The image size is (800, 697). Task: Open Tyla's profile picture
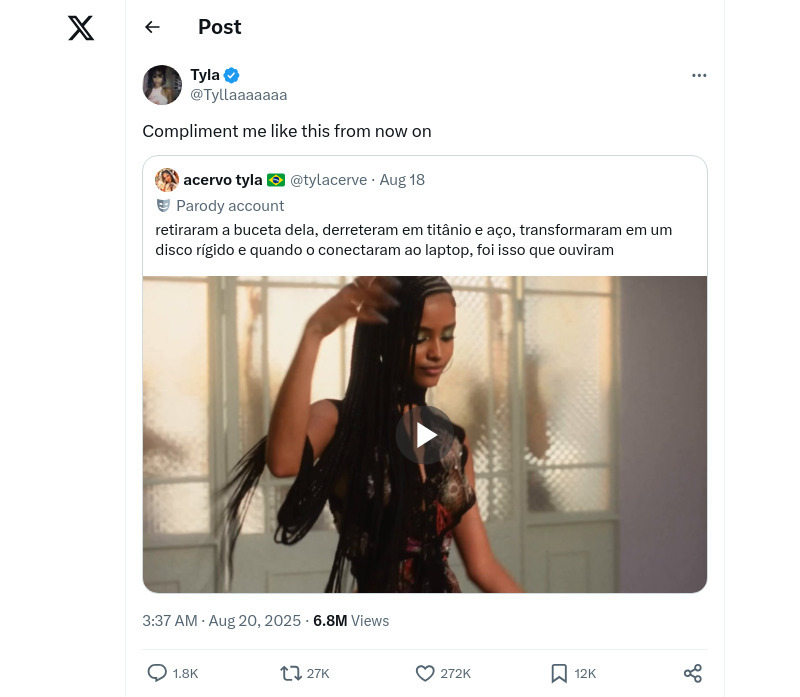[162, 85]
